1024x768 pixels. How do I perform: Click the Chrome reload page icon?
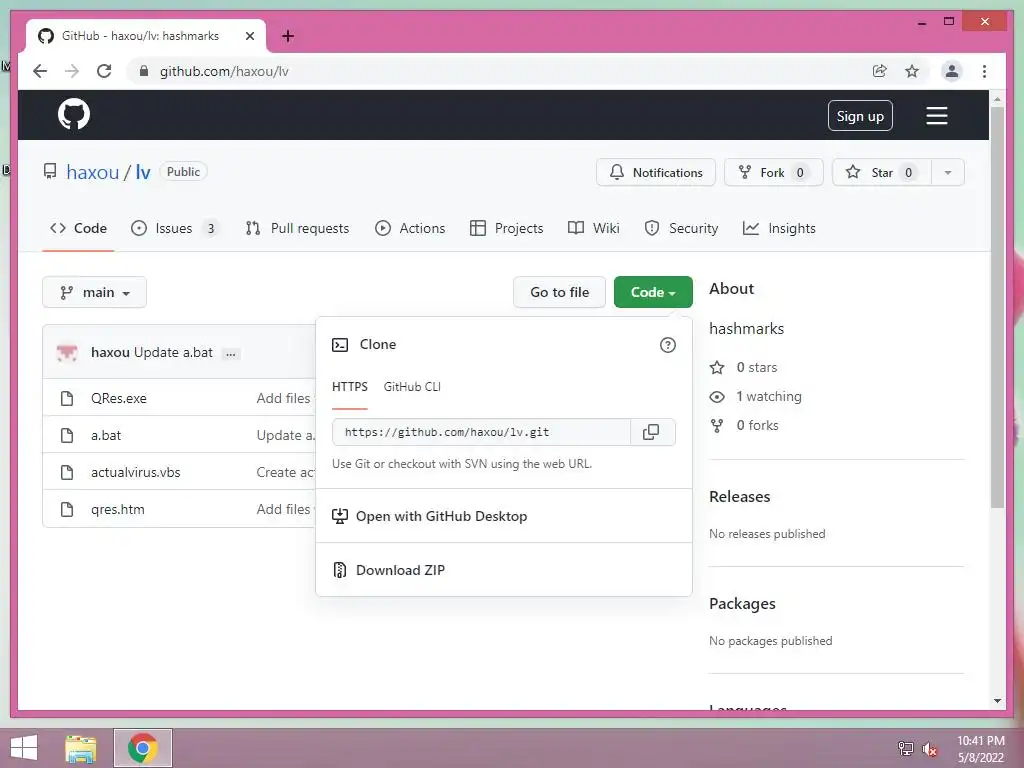point(104,71)
